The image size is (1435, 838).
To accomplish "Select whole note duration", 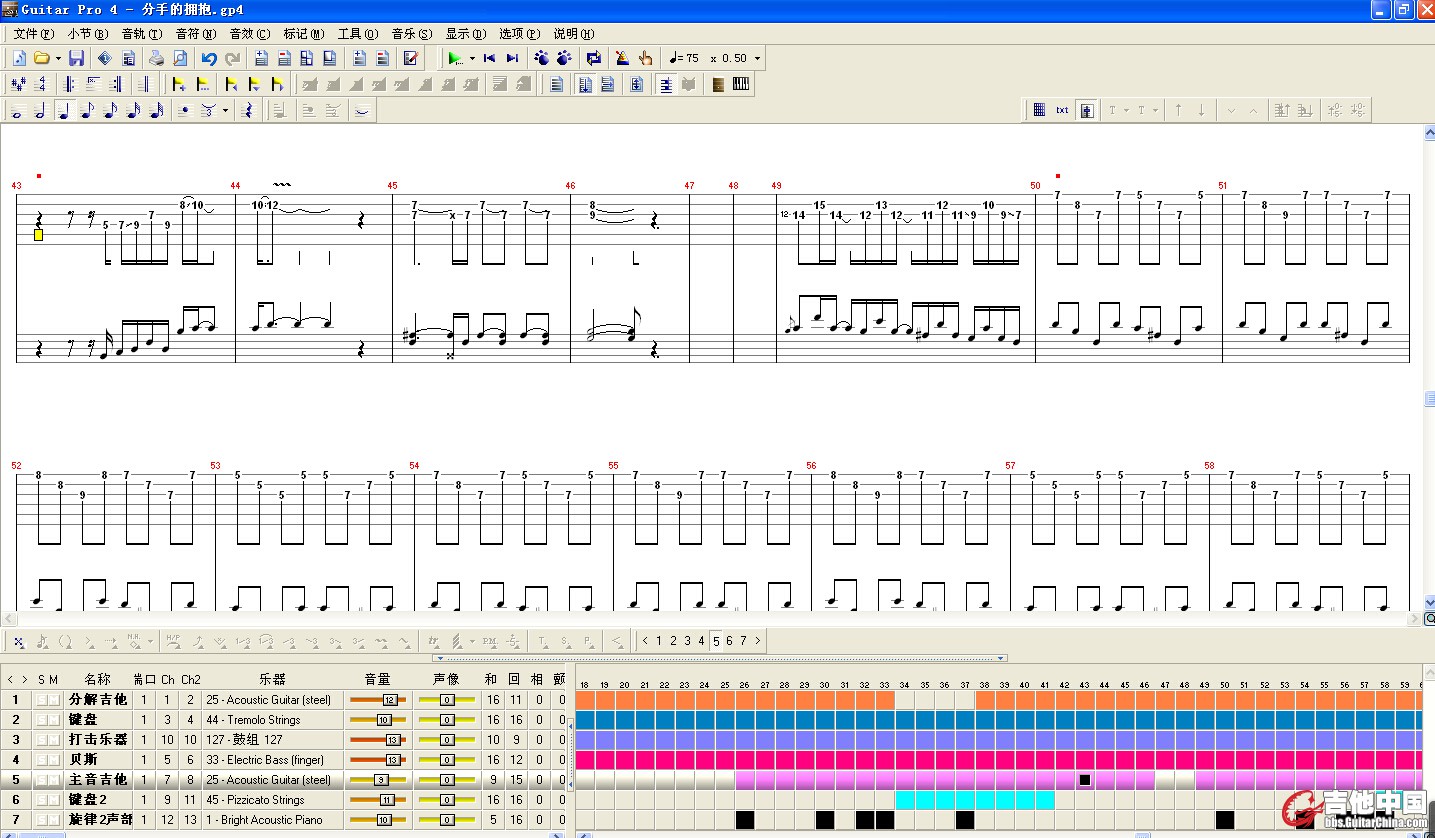I will [x=17, y=111].
